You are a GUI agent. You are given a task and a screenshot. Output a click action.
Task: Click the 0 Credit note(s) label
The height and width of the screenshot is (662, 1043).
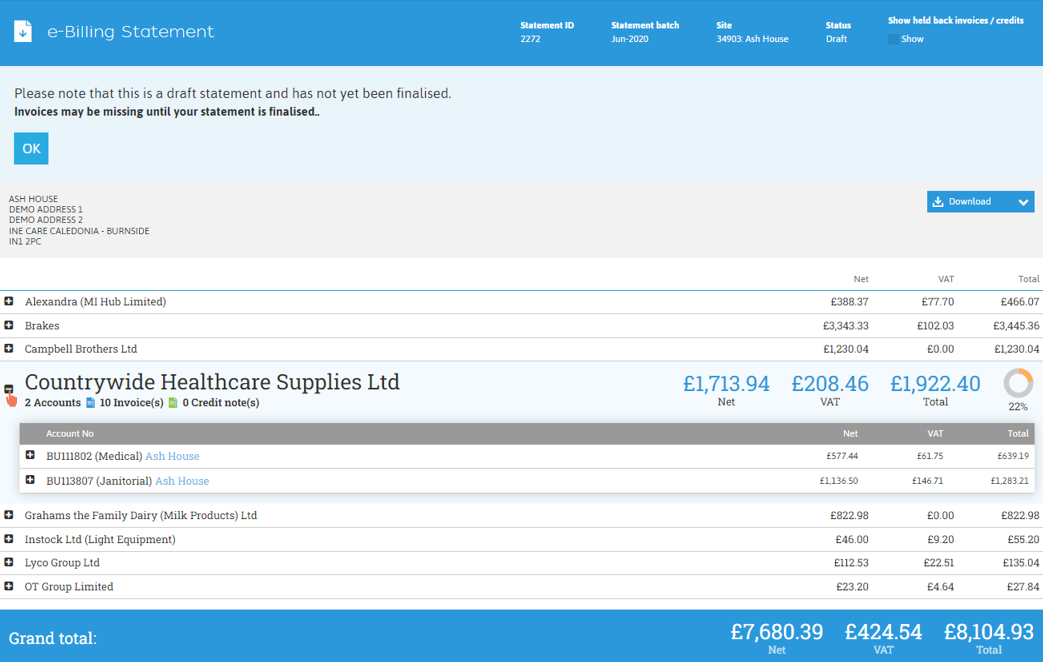tap(221, 403)
